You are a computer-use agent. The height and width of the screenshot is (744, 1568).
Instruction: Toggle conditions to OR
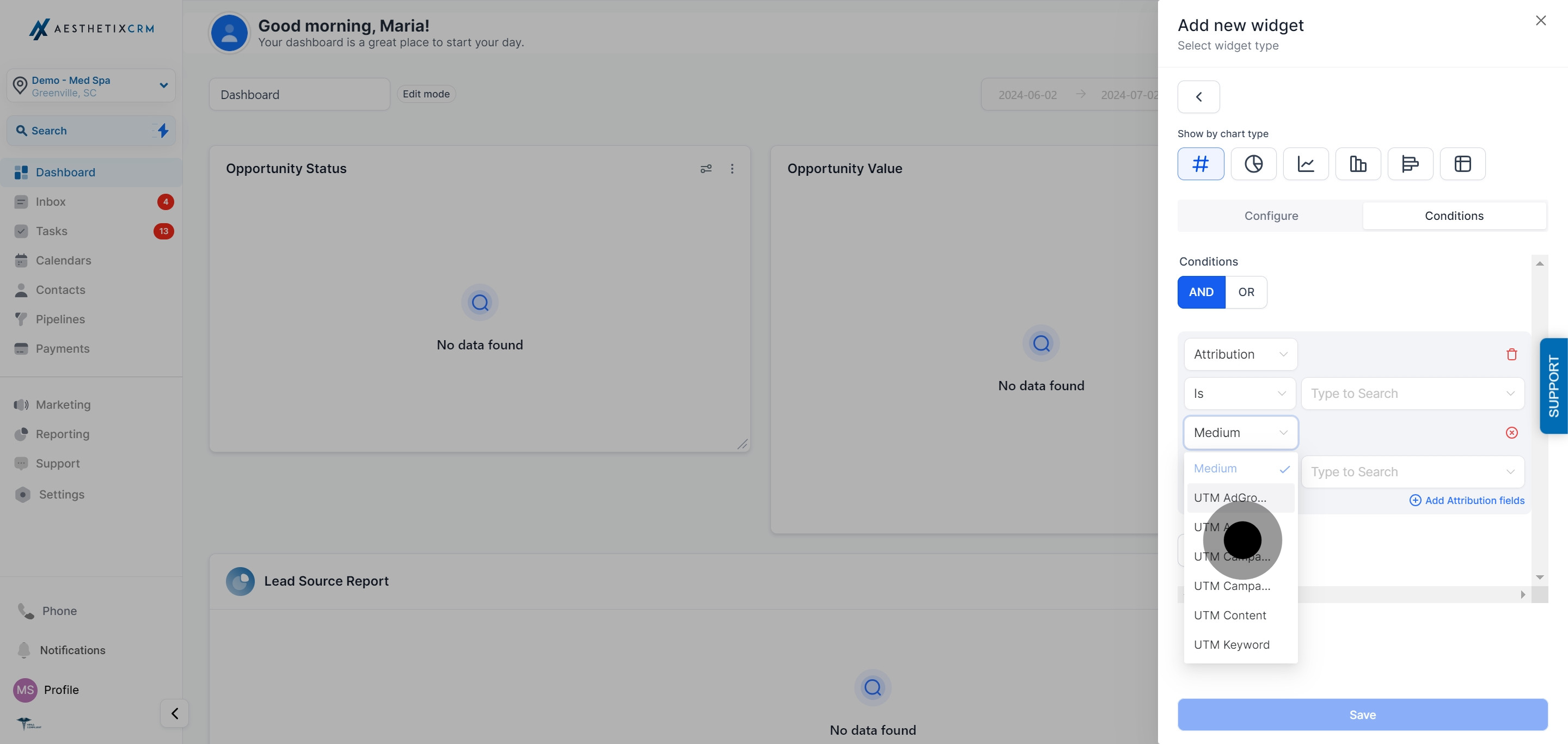pyautogui.click(x=1245, y=292)
